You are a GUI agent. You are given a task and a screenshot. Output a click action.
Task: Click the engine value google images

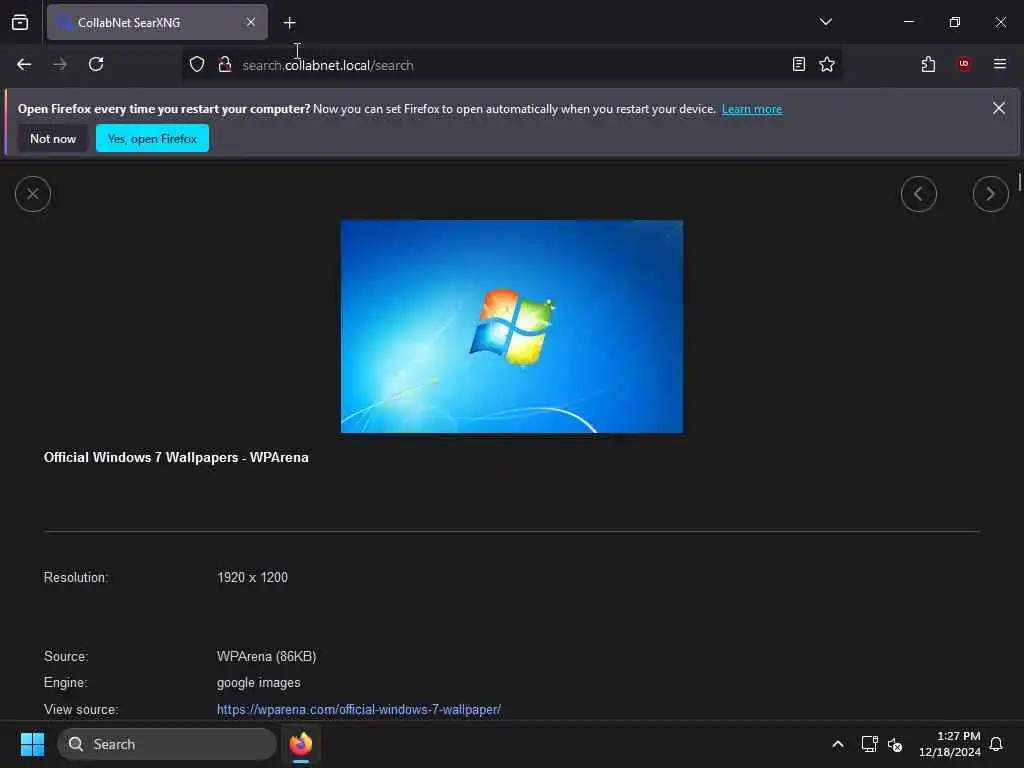coord(259,682)
